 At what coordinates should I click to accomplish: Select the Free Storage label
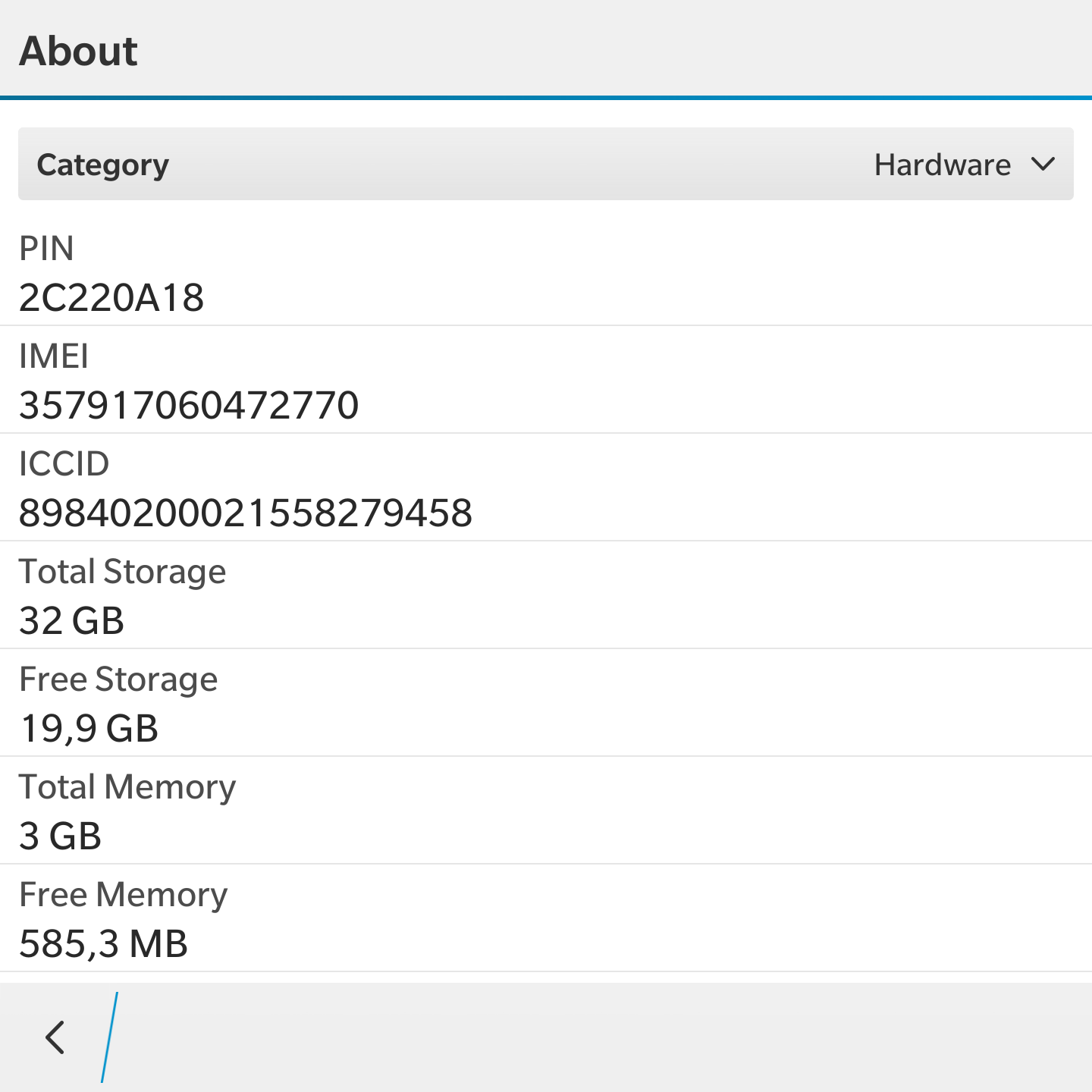point(118,679)
